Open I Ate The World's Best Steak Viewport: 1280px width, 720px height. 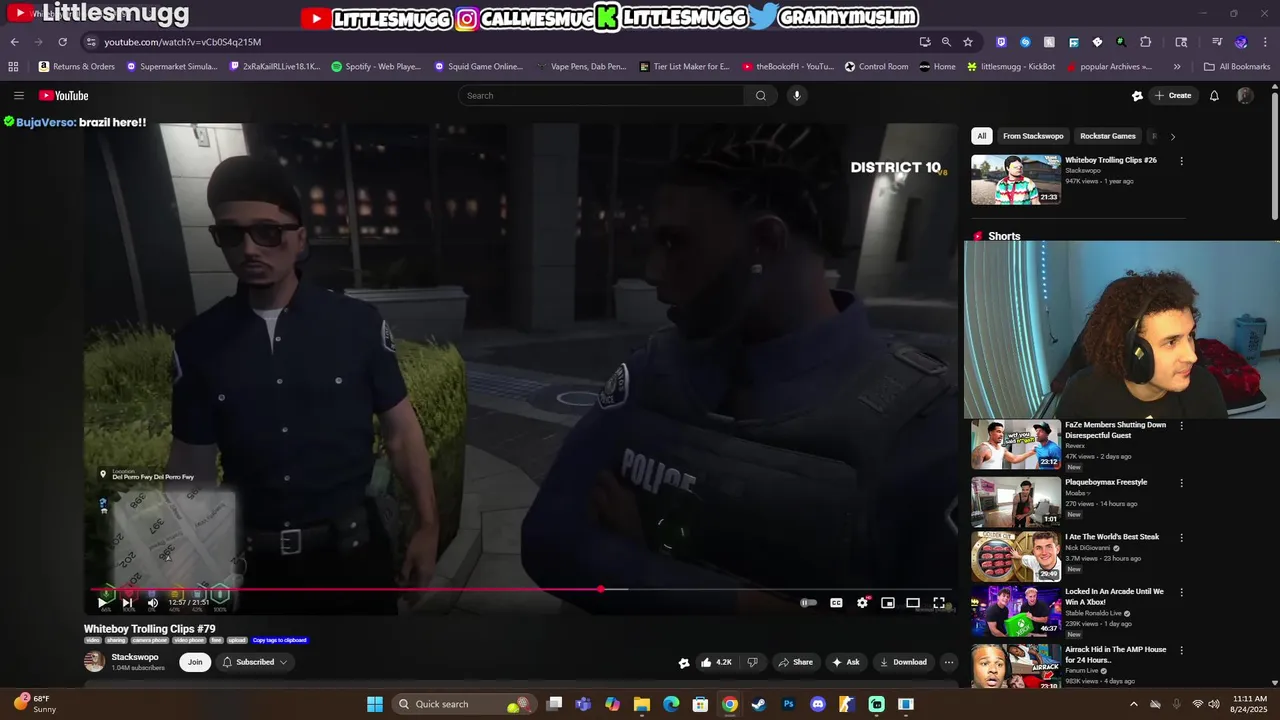tap(1112, 537)
